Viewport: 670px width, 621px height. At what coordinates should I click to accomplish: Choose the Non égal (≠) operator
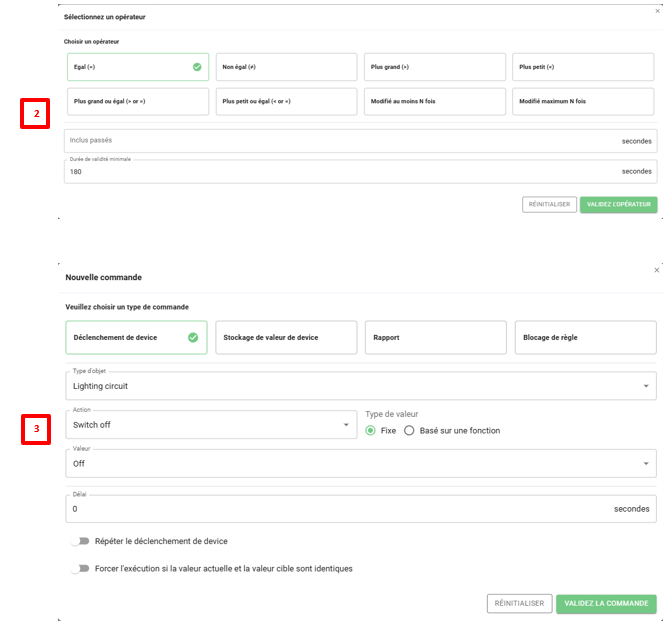click(x=286, y=67)
